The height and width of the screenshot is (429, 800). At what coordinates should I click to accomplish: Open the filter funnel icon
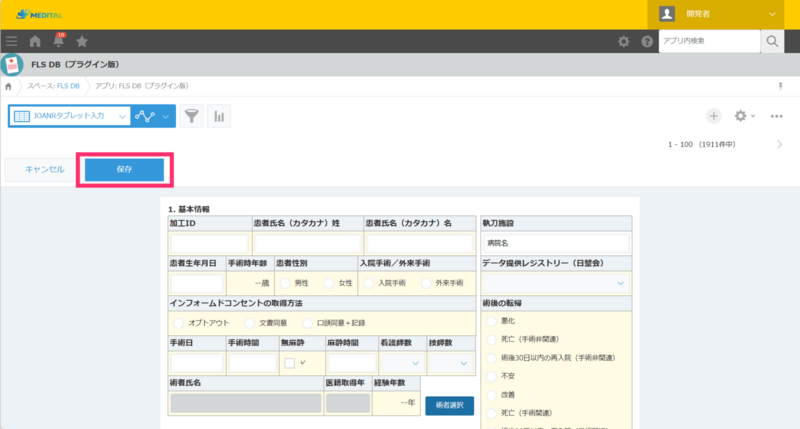(192, 116)
